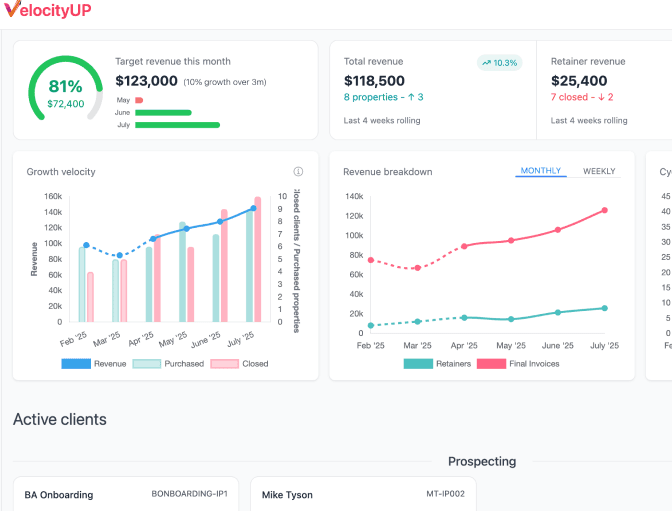Viewport: 672px width, 528px height.
Task: Click the 10.3% trend badge
Action: (499, 62)
